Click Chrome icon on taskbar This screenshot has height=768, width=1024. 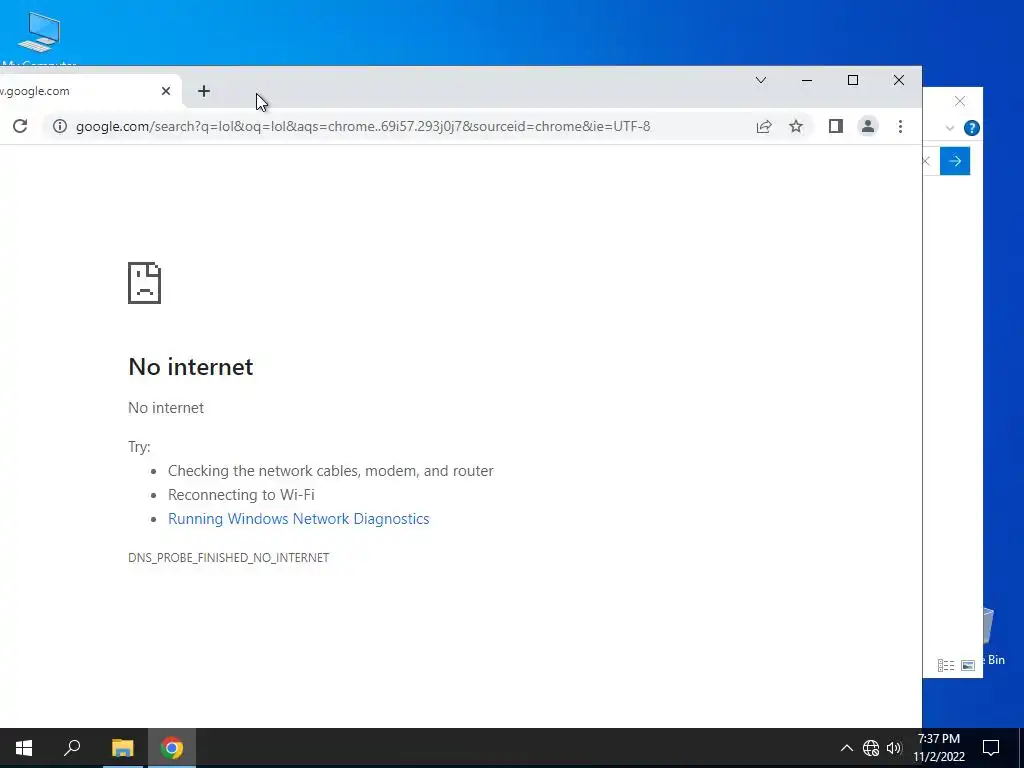[x=172, y=748]
